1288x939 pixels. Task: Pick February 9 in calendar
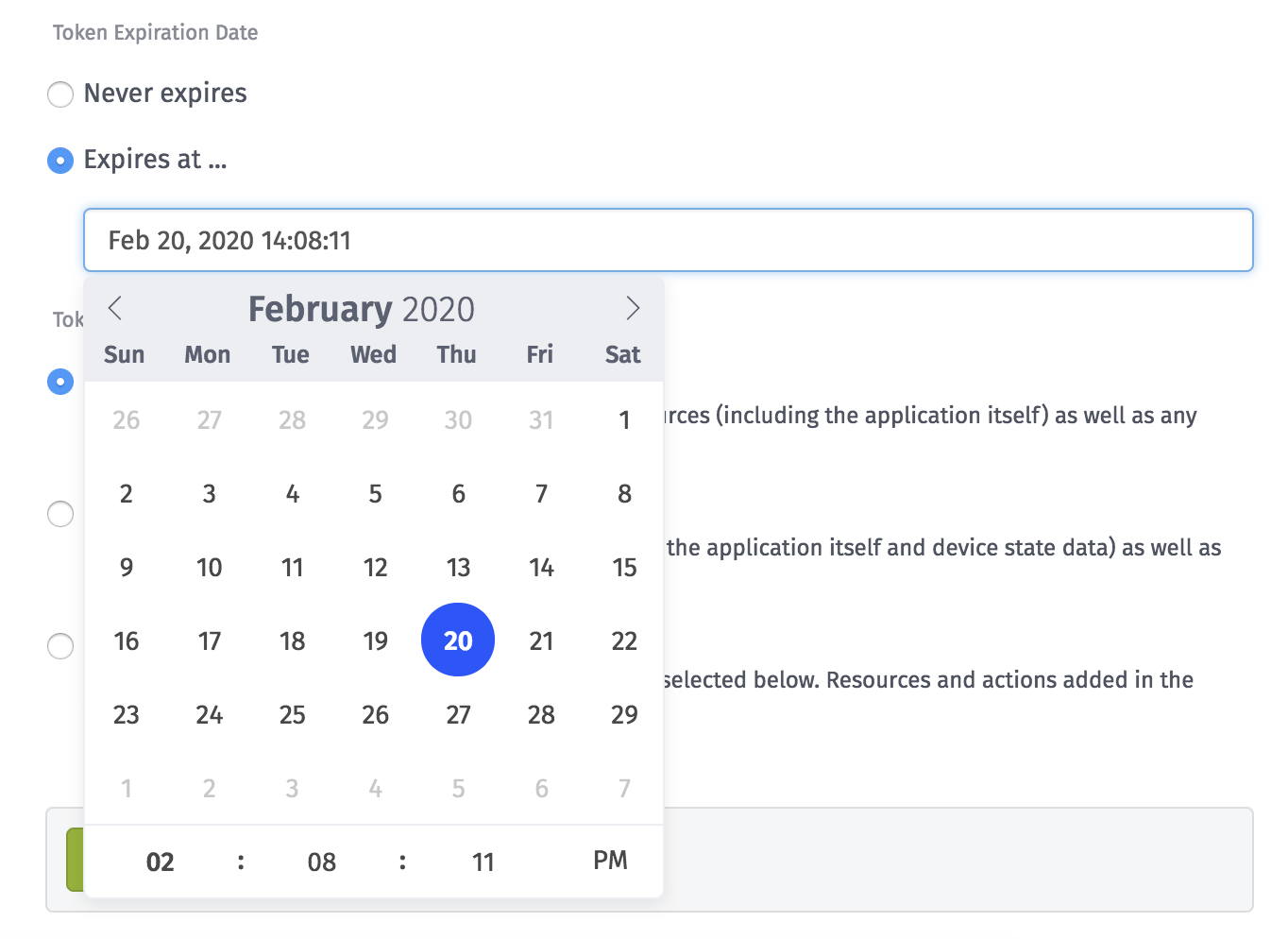126,567
